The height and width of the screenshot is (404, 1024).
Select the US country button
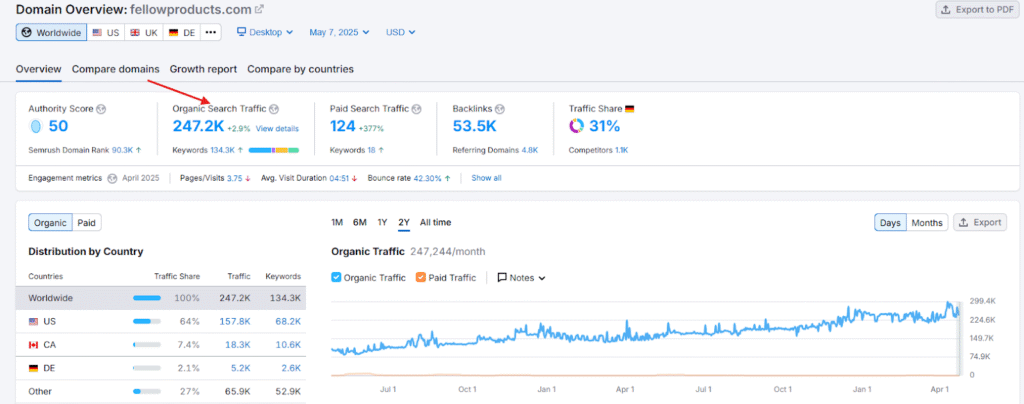(106, 33)
